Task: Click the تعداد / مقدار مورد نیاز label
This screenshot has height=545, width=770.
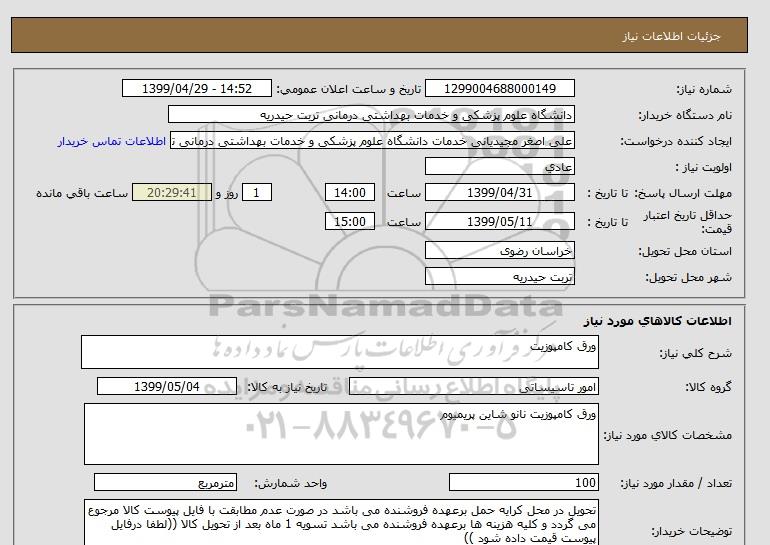Action: [x=676, y=484]
